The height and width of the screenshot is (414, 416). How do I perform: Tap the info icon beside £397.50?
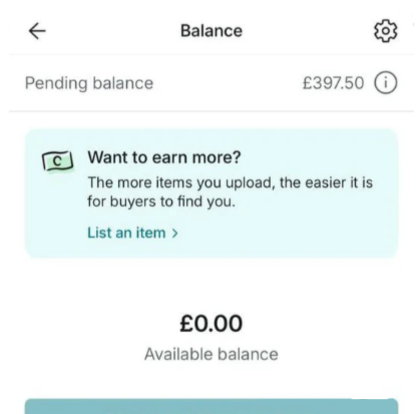click(x=386, y=83)
